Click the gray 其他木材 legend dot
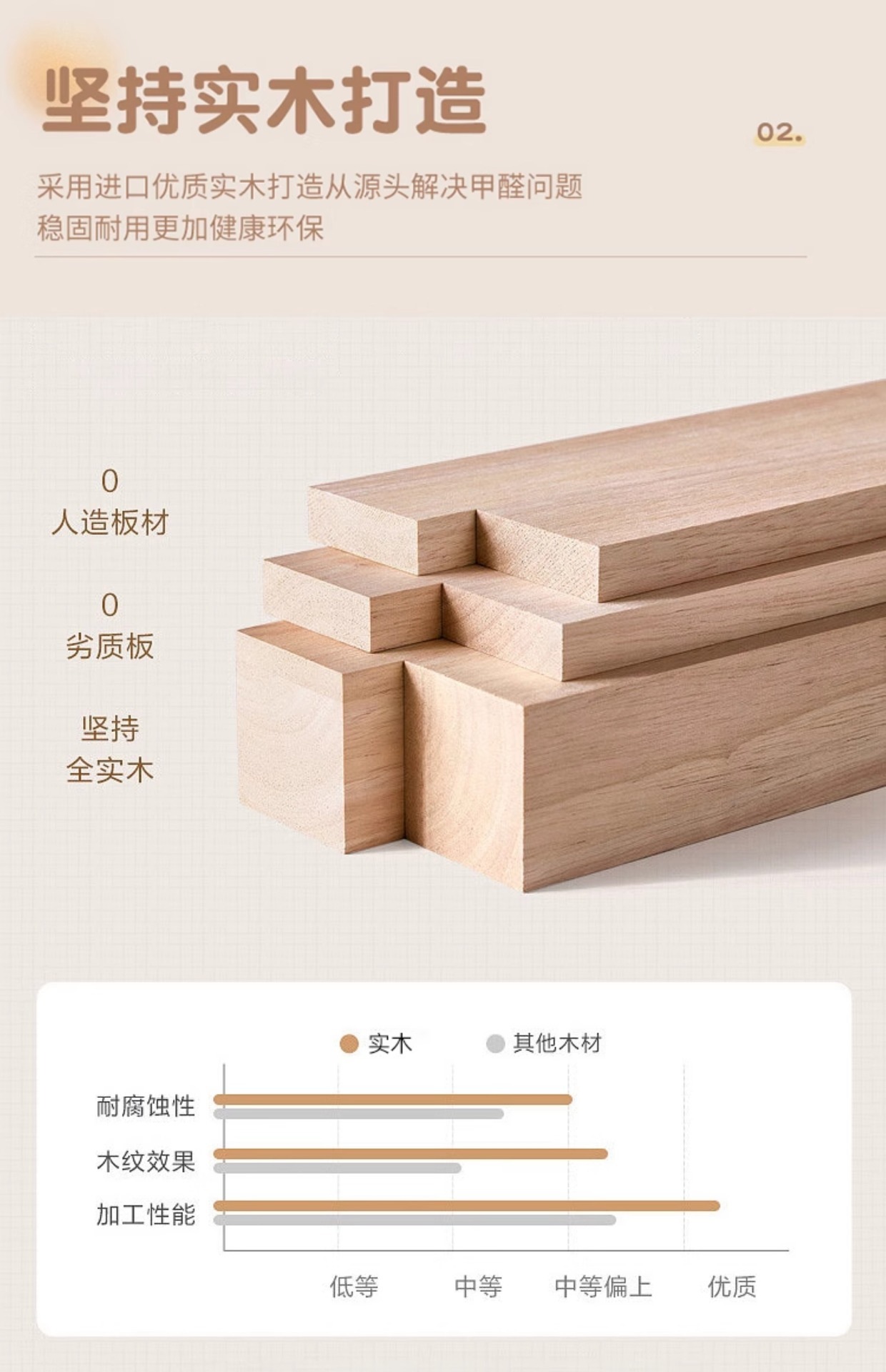The height and width of the screenshot is (1372, 886). tap(495, 1044)
